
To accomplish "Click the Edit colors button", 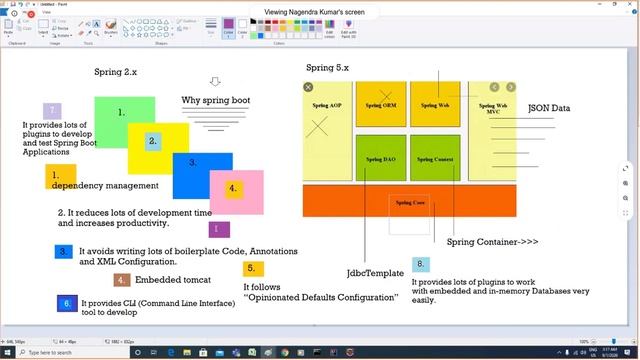I will [x=329, y=28].
